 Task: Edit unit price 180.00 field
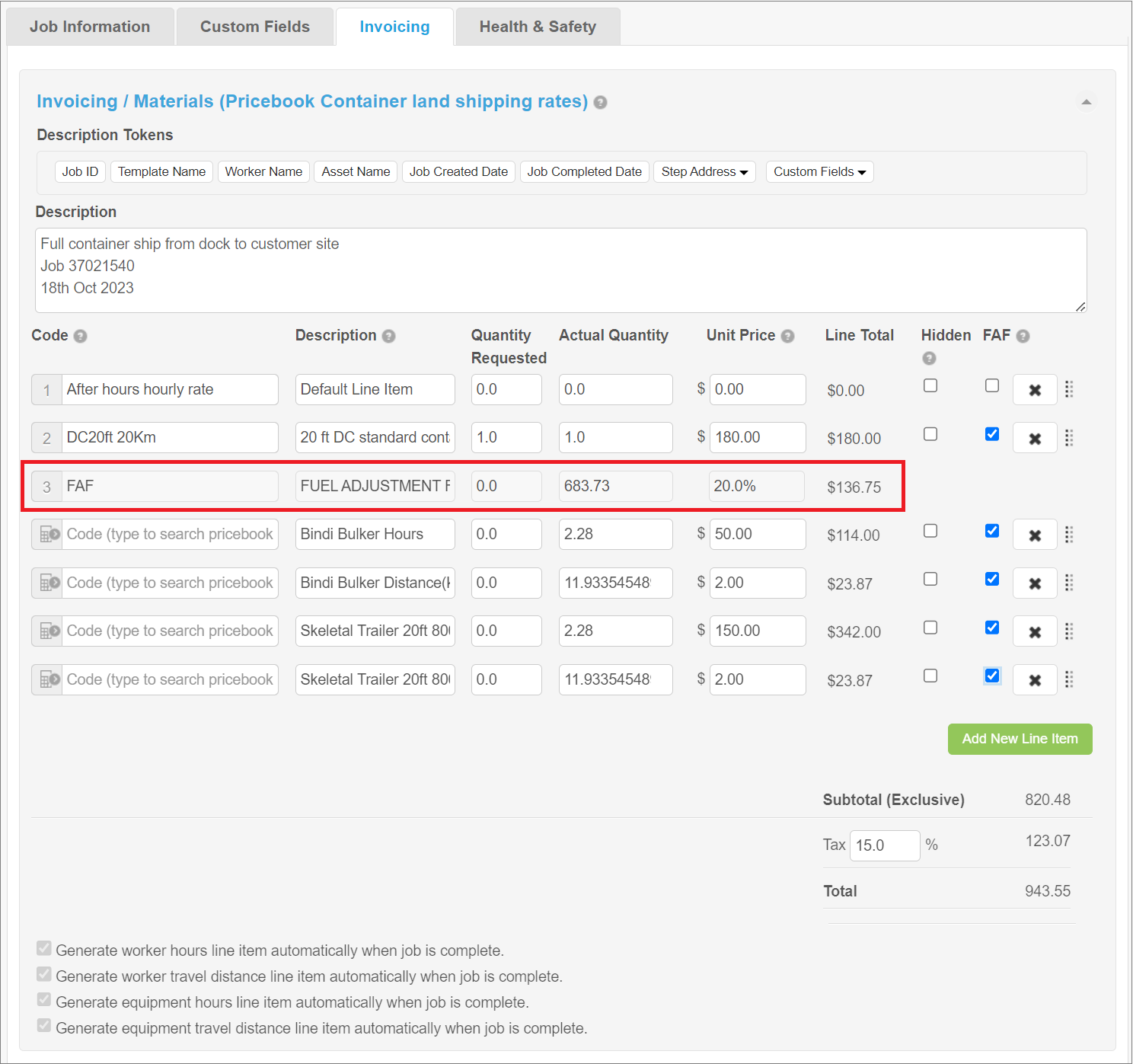click(757, 437)
